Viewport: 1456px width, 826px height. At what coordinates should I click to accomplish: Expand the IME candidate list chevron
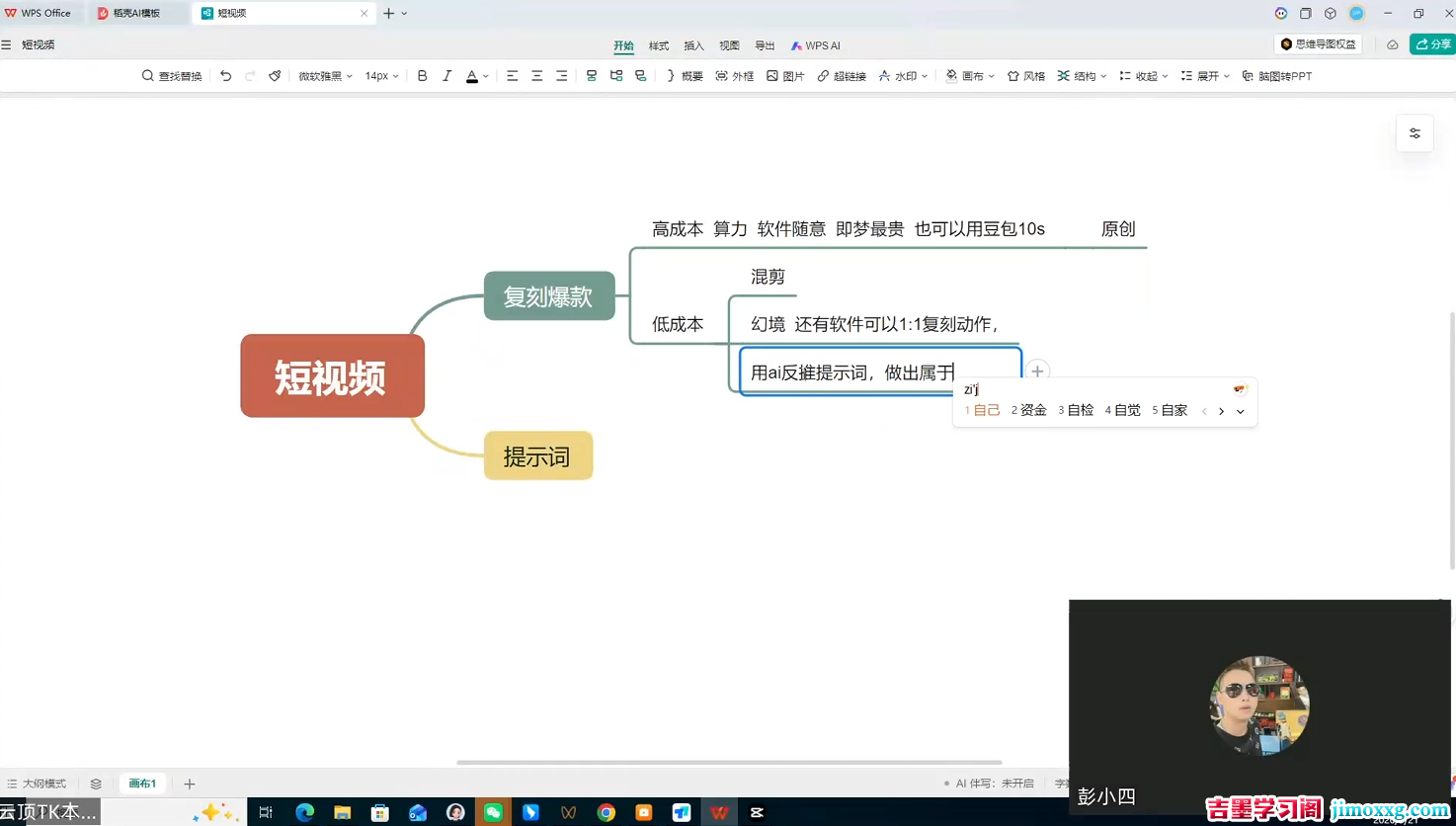point(1241,411)
